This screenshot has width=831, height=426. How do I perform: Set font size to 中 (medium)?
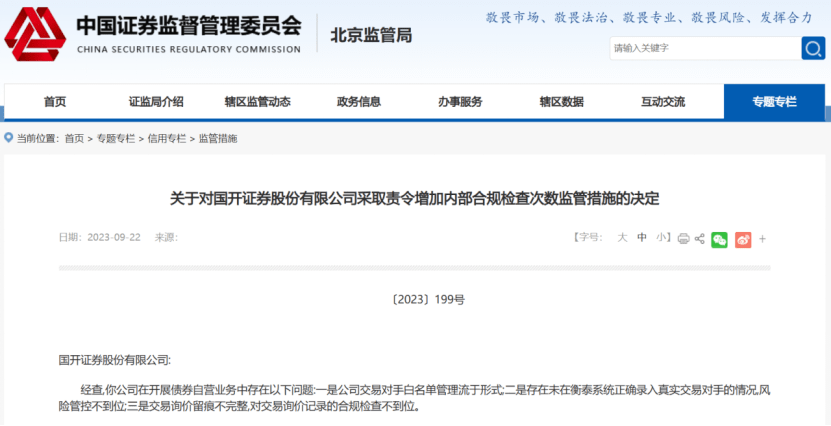point(642,238)
